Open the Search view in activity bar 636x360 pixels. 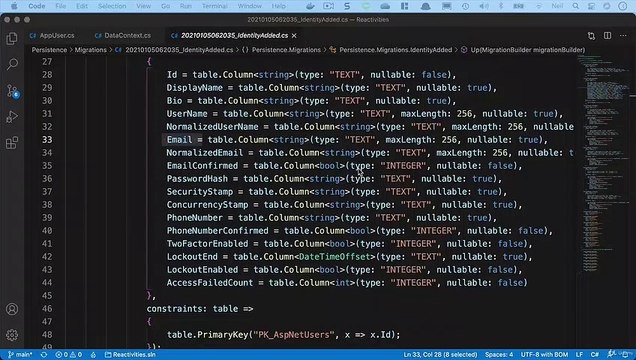(12, 64)
